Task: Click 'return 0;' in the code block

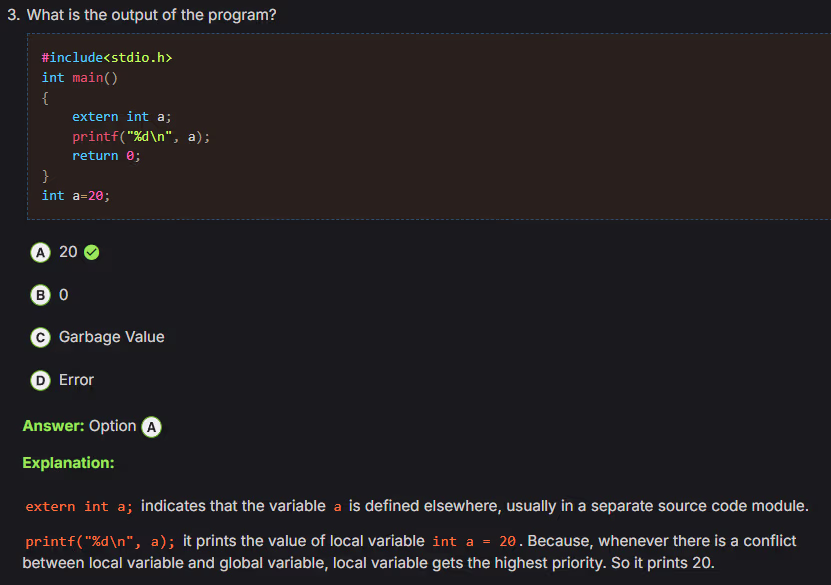Action: point(106,156)
